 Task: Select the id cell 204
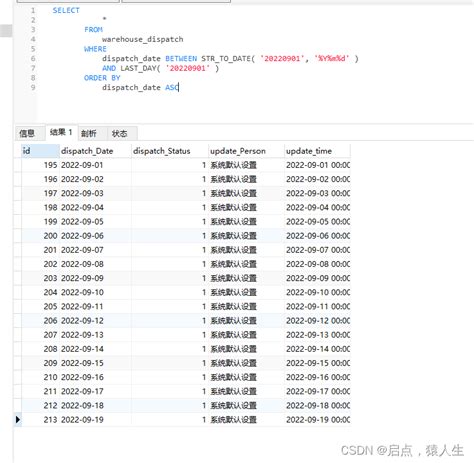[x=40, y=292]
